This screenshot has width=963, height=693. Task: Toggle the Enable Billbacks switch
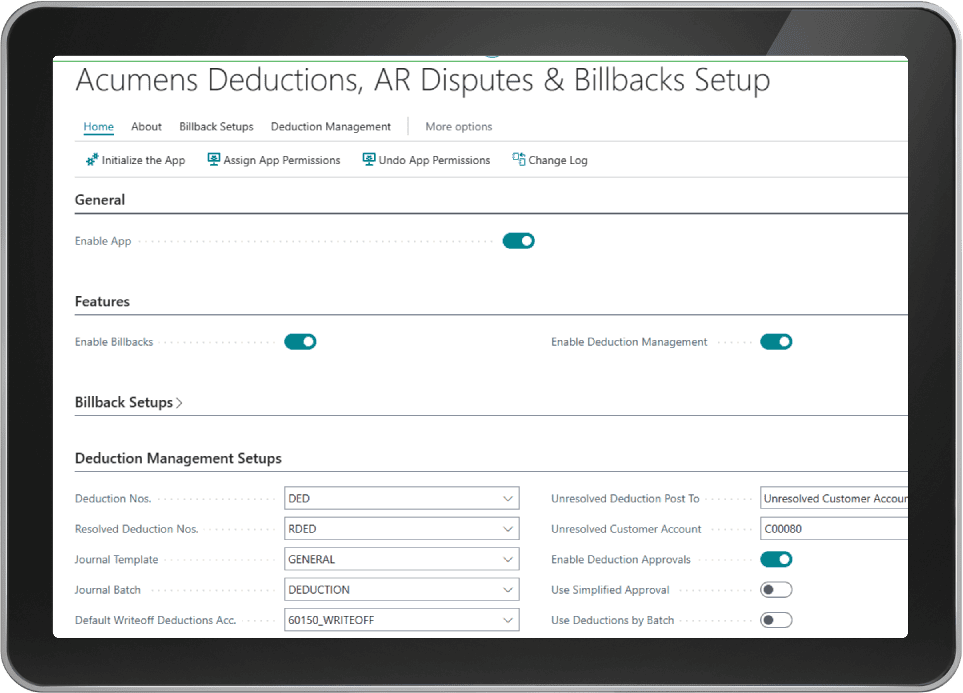[300, 342]
